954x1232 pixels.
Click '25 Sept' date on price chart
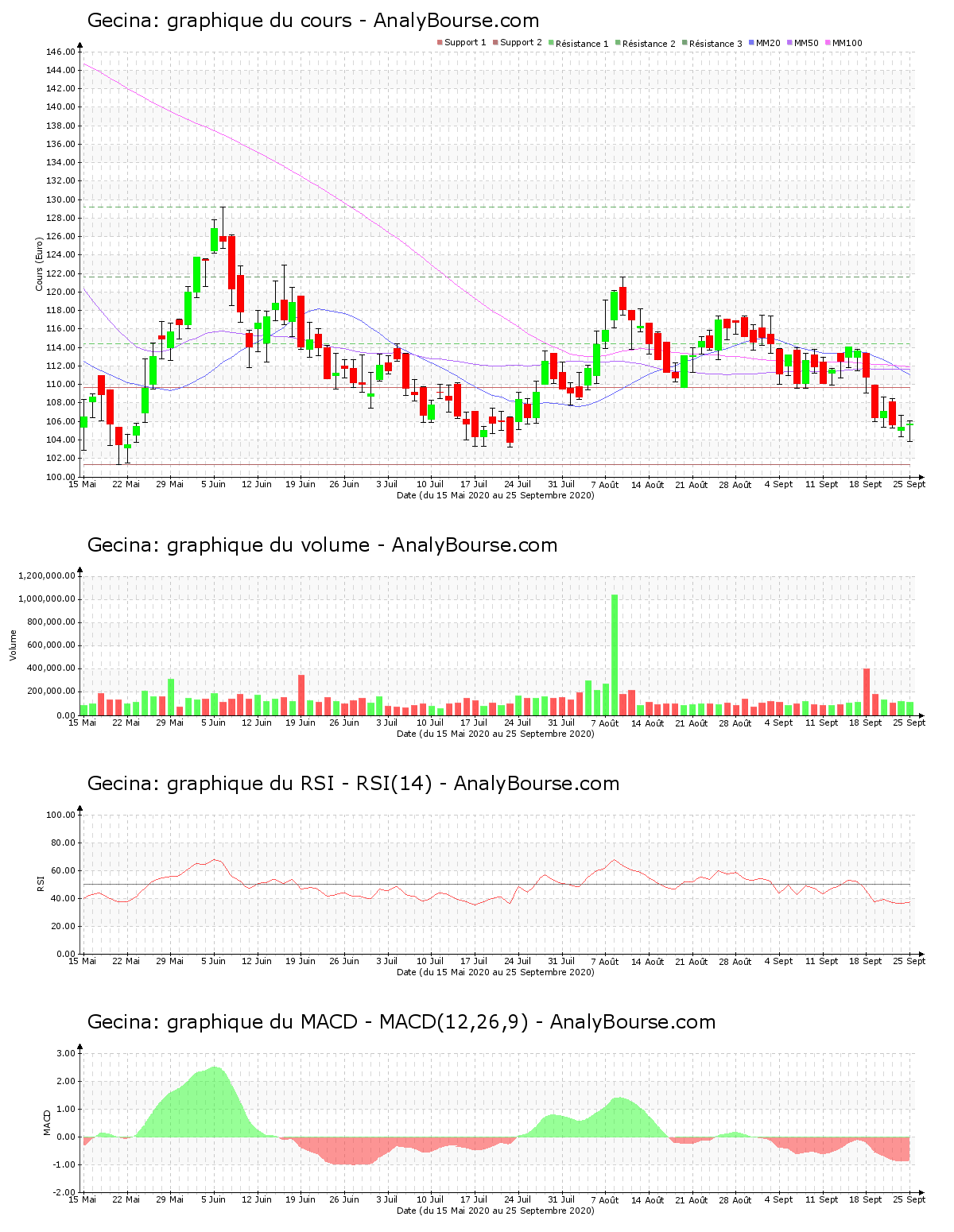coord(909,484)
